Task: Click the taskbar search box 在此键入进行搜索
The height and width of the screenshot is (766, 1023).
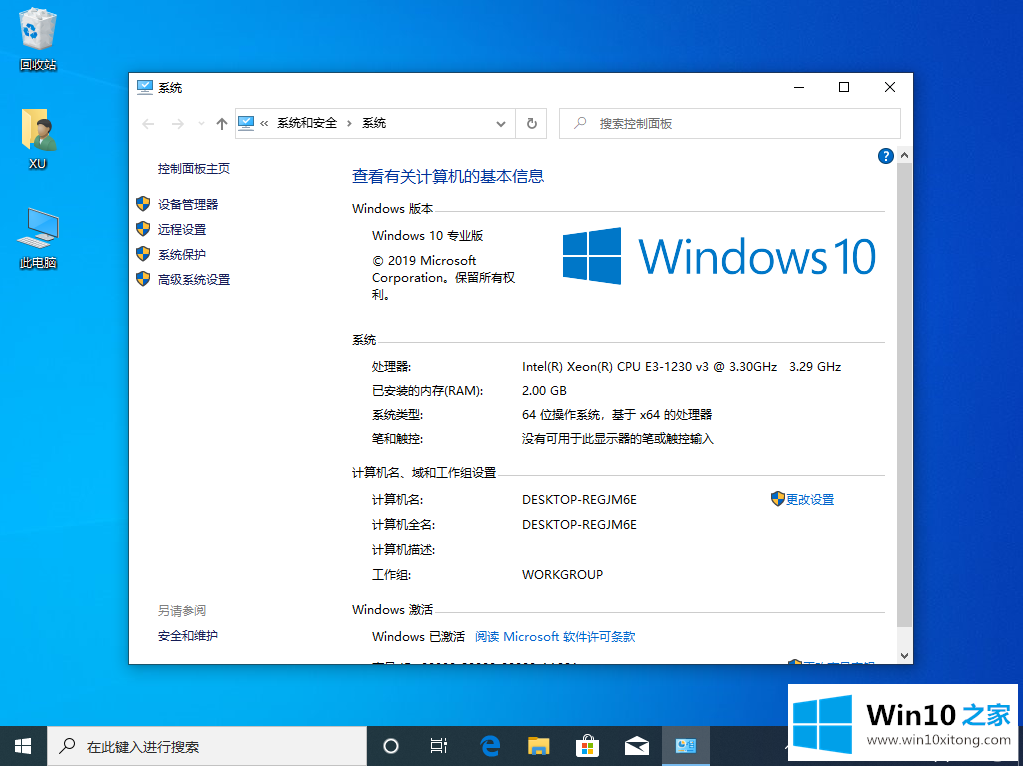Action: (x=207, y=746)
